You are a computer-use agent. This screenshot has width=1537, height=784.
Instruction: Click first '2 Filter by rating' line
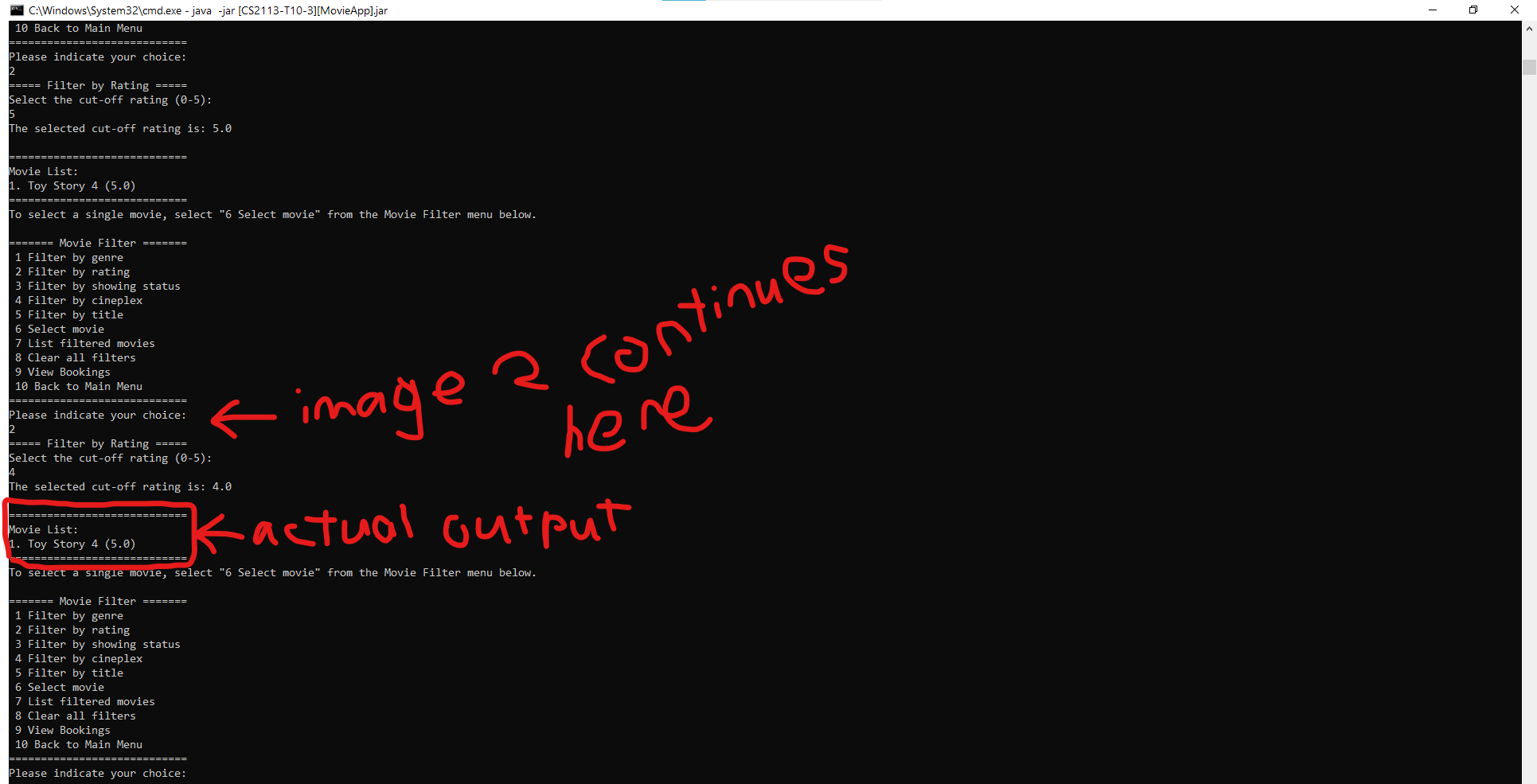(72, 272)
